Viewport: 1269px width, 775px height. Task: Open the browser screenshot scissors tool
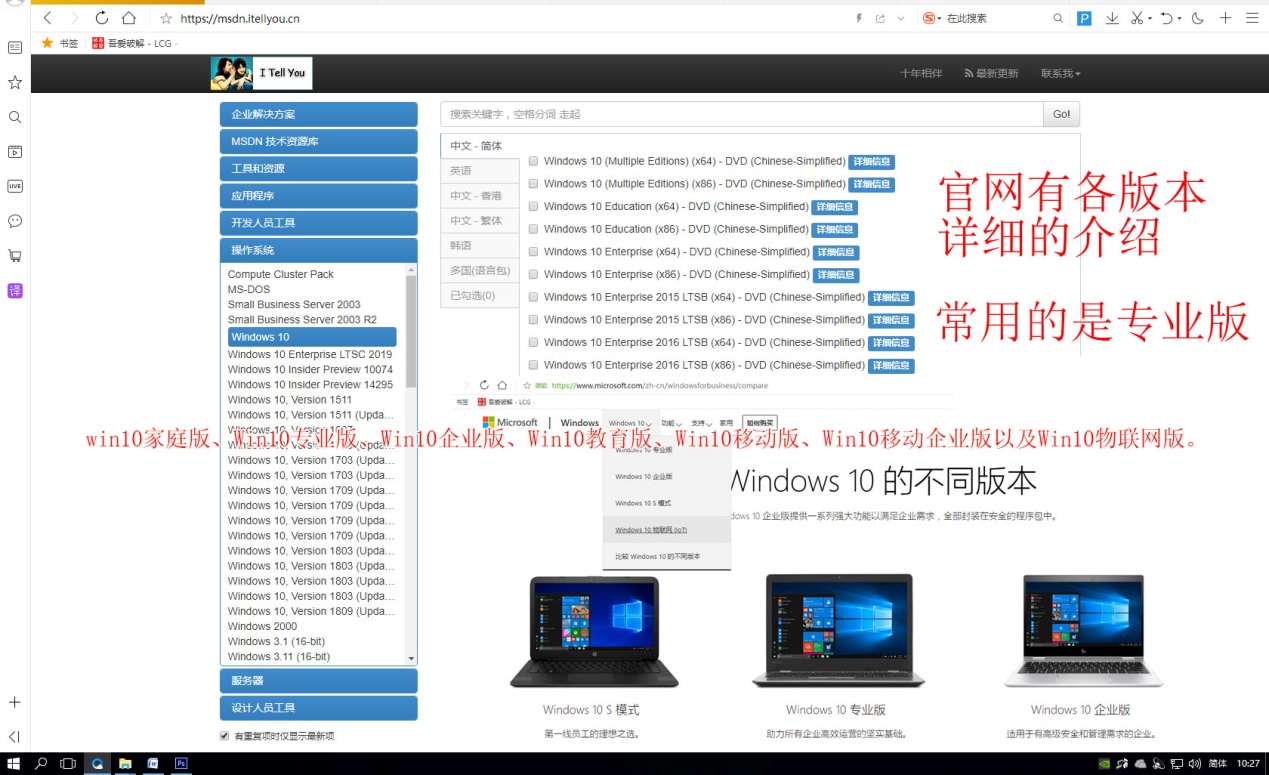click(x=1137, y=18)
